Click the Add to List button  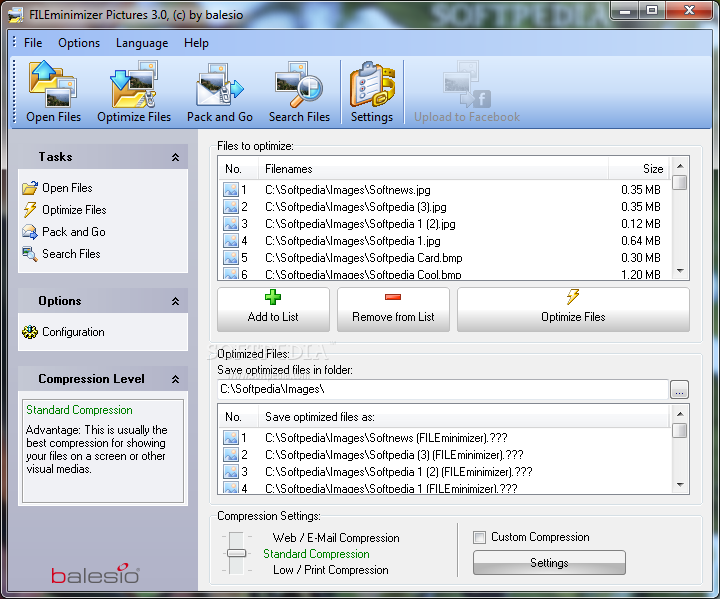coord(273,310)
